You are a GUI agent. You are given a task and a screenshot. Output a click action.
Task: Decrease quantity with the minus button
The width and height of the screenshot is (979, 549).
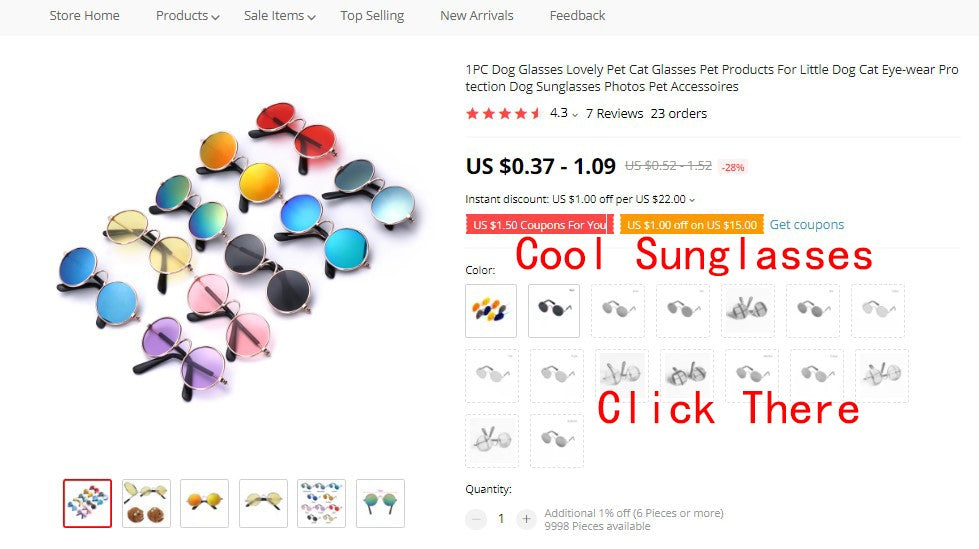pos(476,518)
